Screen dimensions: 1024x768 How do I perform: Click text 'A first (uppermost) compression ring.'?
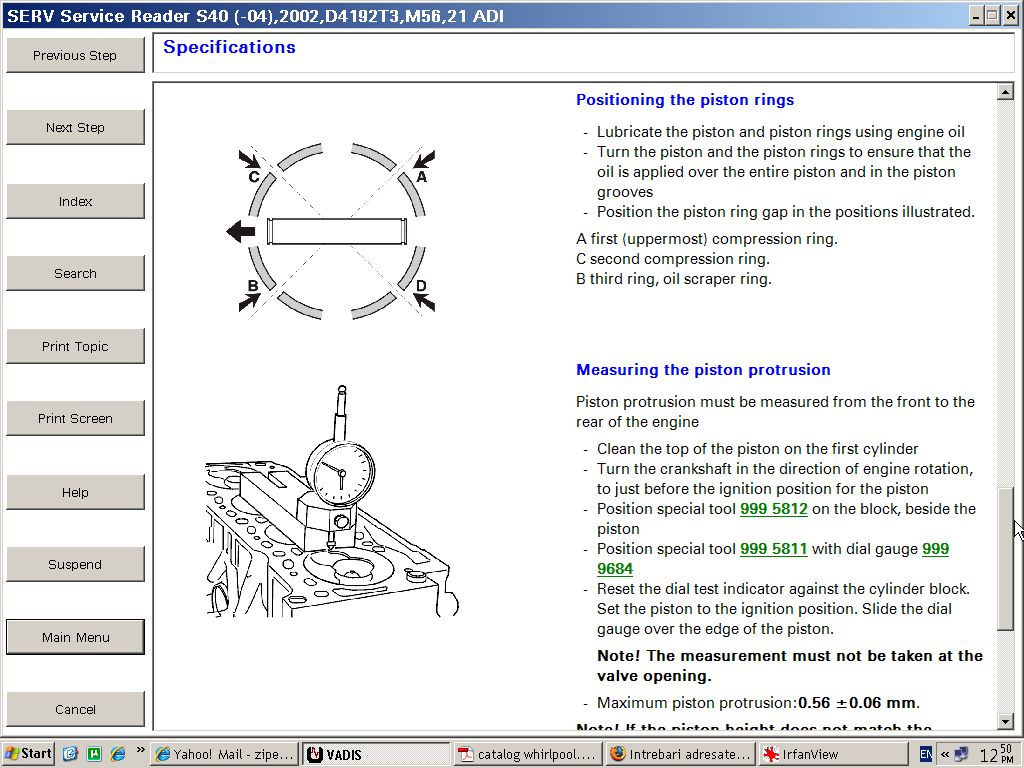pos(707,239)
